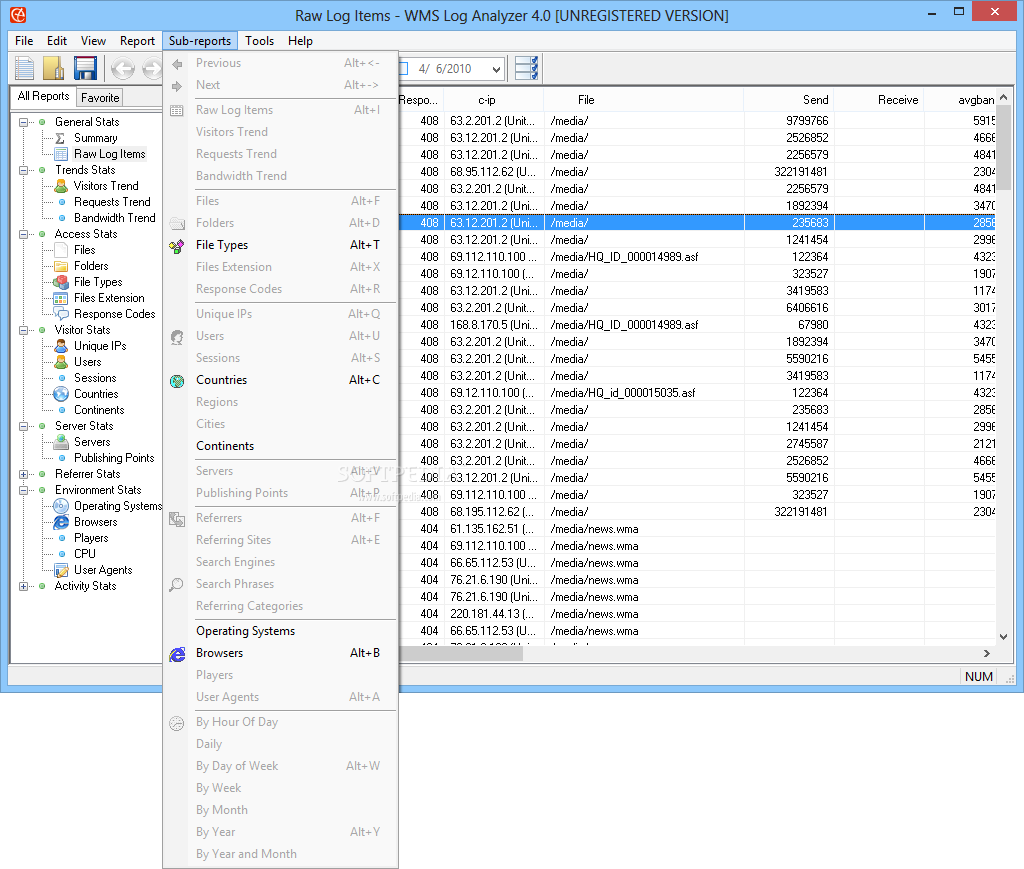This screenshot has width=1024, height=869.
Task: Collapse the Trends Stats tree node
Action: pos(24,170)
